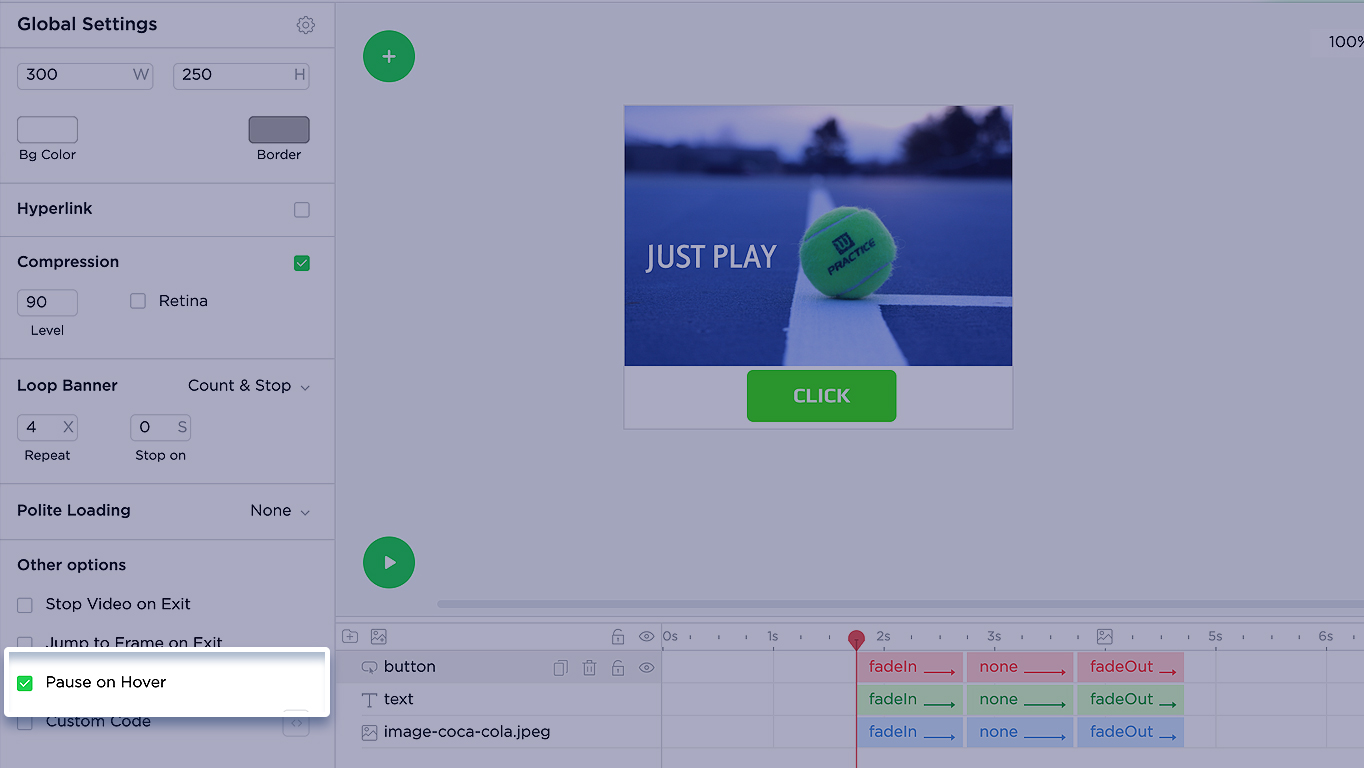Click the horizontal canvas scrollbar

click(x=900, y=604)
